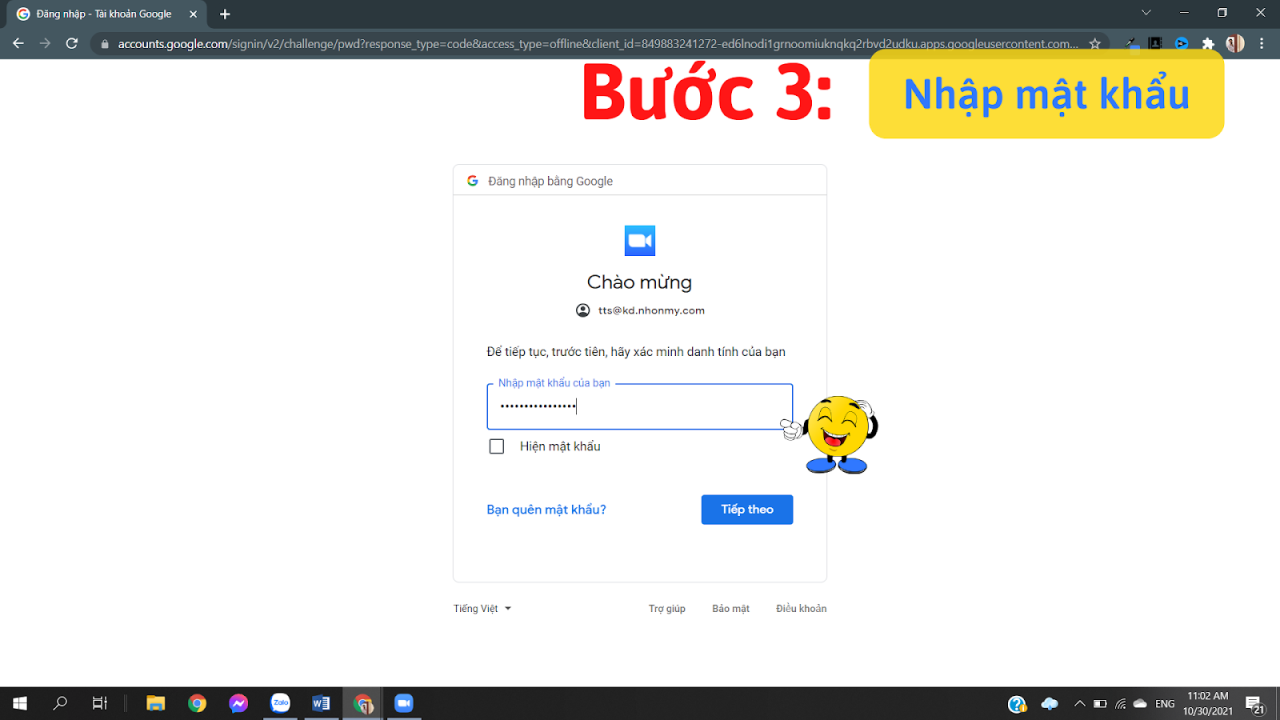Screen dimensions: 1280x720
Task: Check the "Hiện mật khẩu" checkbox
Action: (497, 446)
